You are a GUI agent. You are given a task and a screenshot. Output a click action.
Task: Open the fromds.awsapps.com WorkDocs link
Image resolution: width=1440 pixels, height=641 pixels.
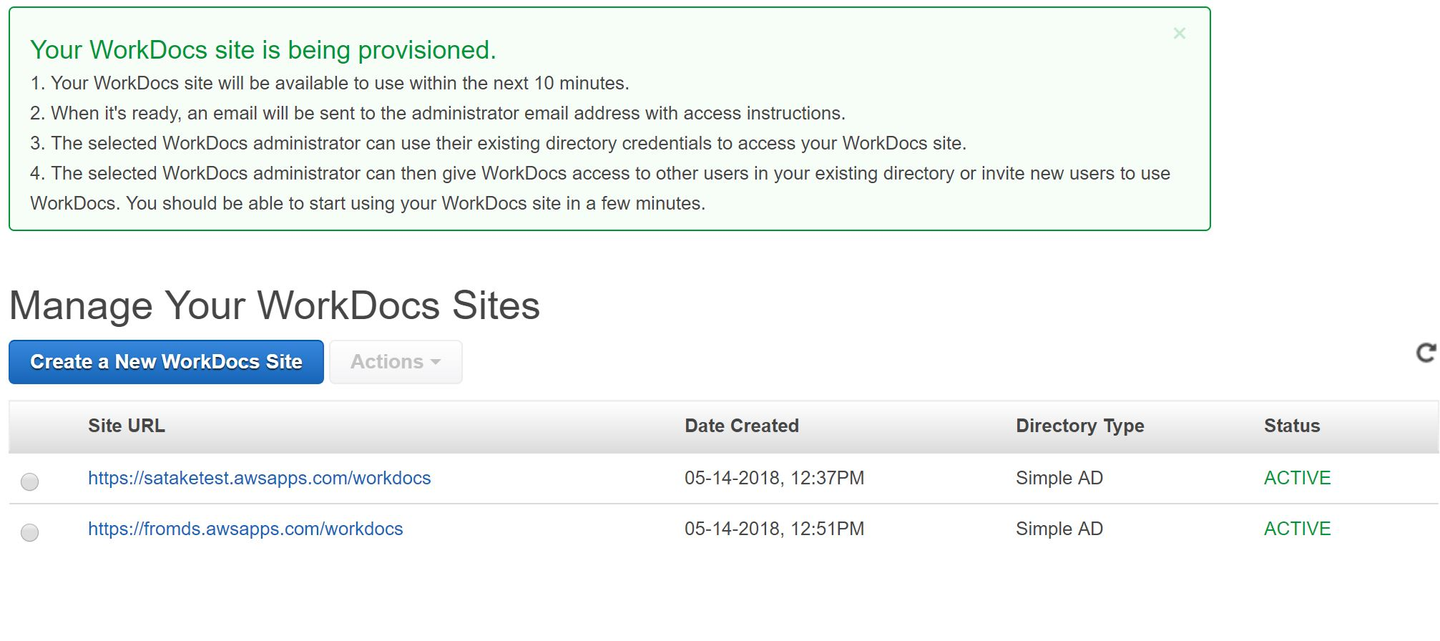(x=245, y=529)
